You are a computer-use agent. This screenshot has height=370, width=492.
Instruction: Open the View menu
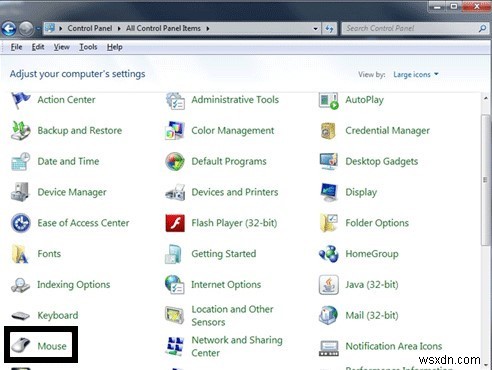(62, 47)
